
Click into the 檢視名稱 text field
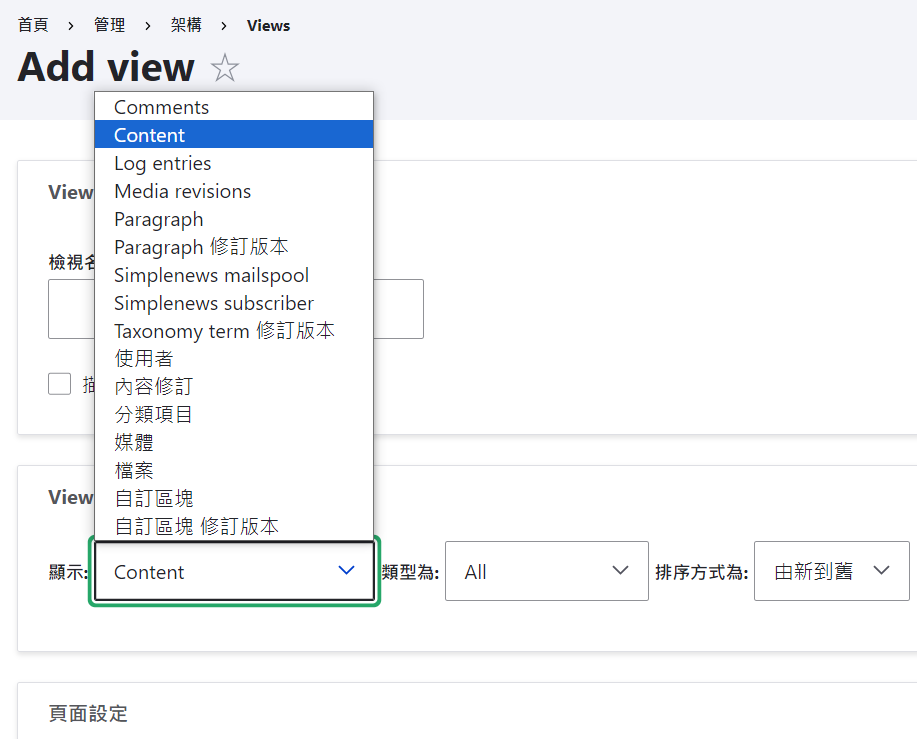[400, 309]
